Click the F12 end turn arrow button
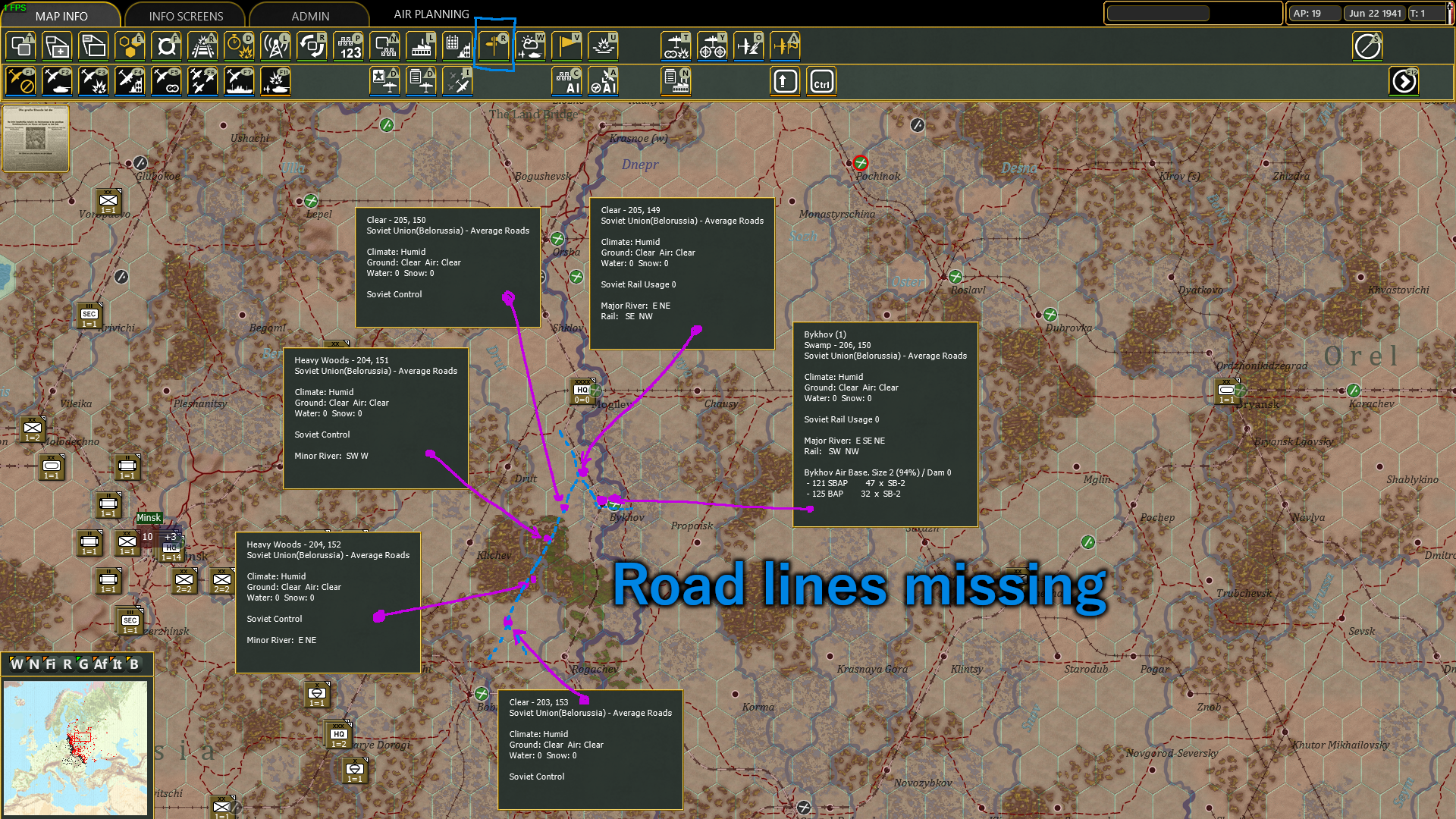The image size is (1456, 819). point(1404,81)
